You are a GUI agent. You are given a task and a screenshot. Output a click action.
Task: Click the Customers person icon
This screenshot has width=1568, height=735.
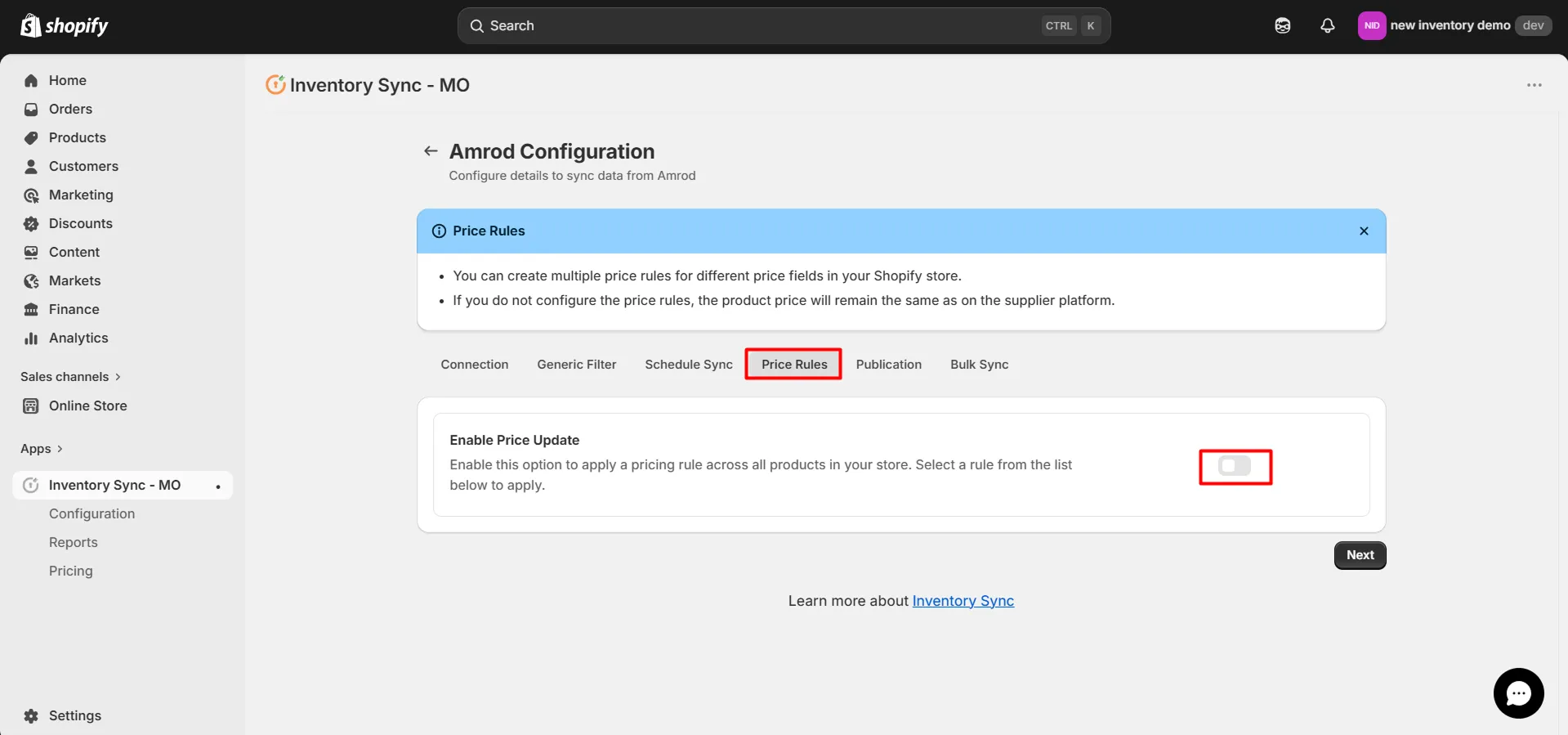click(x=31, y=166)
